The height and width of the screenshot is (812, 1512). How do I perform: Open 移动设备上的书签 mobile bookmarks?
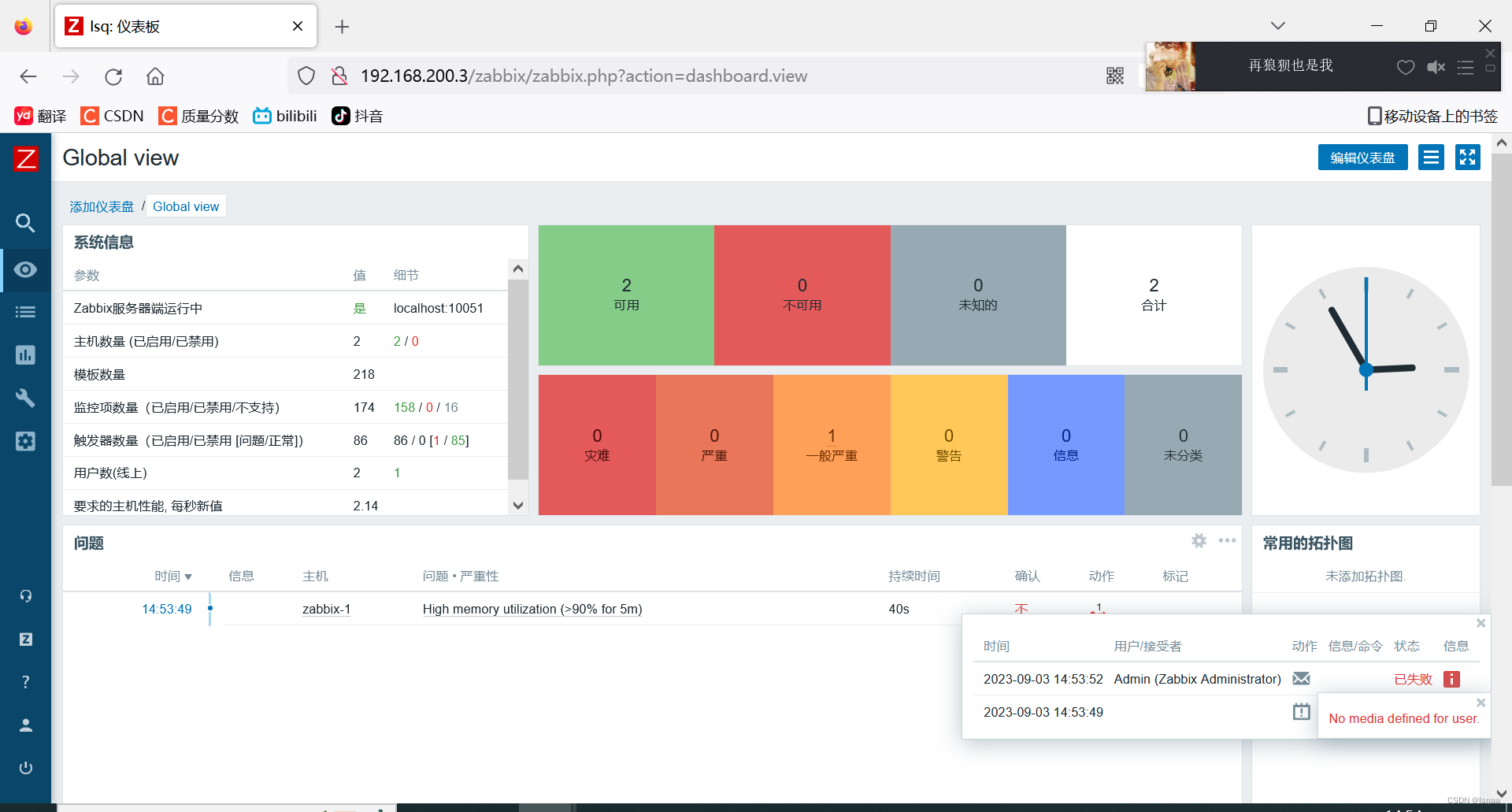click(1432, 116)
